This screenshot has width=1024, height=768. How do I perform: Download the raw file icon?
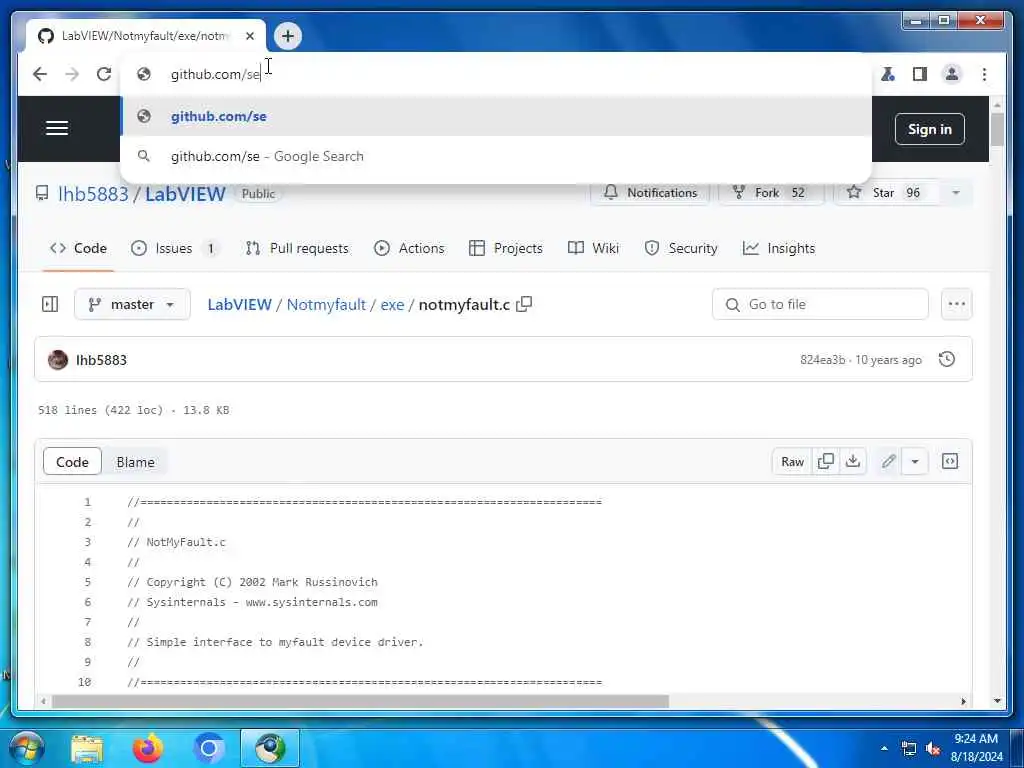pos(853,462)
